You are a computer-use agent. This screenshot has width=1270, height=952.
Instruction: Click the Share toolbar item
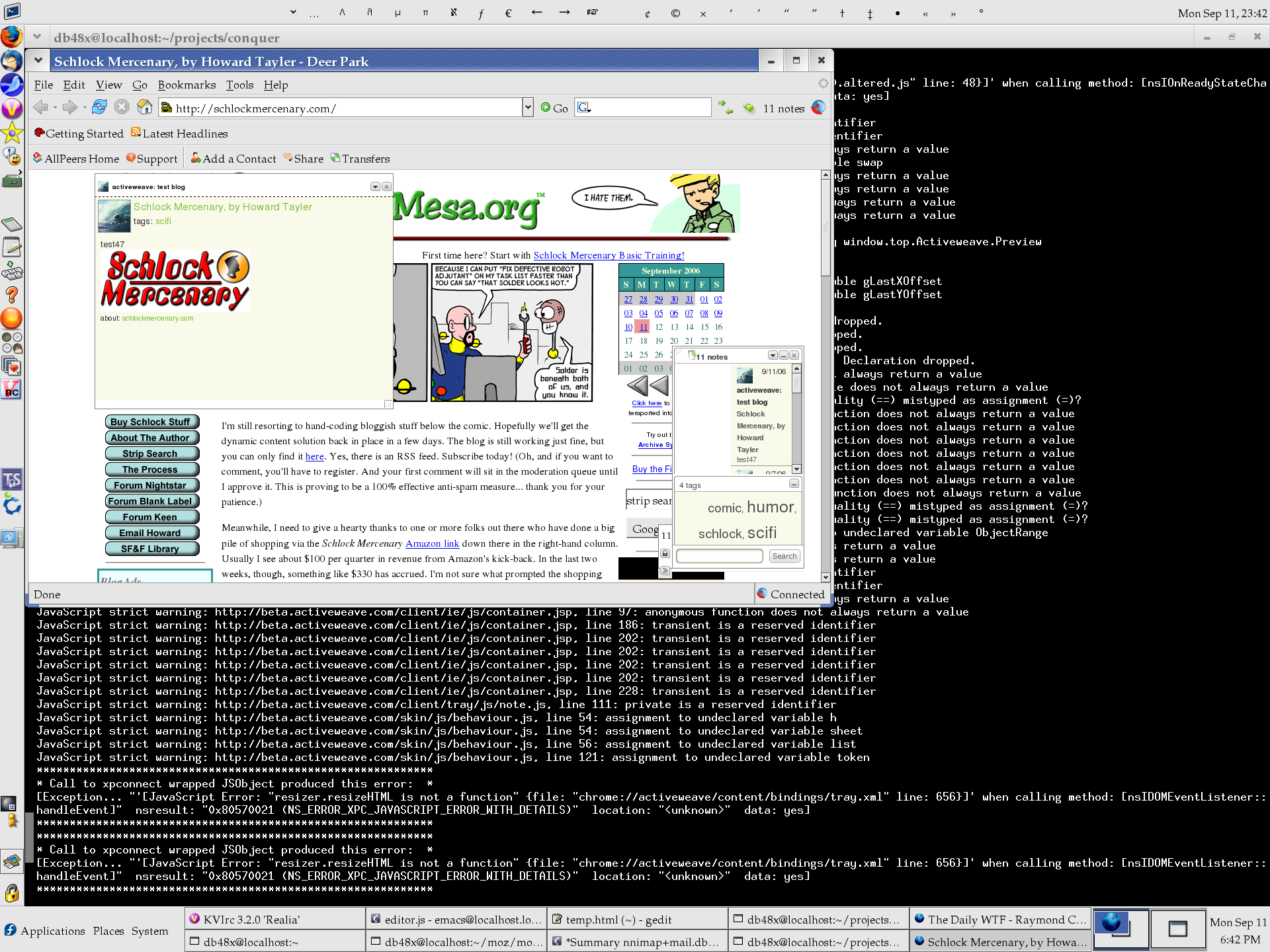(304, 159)
